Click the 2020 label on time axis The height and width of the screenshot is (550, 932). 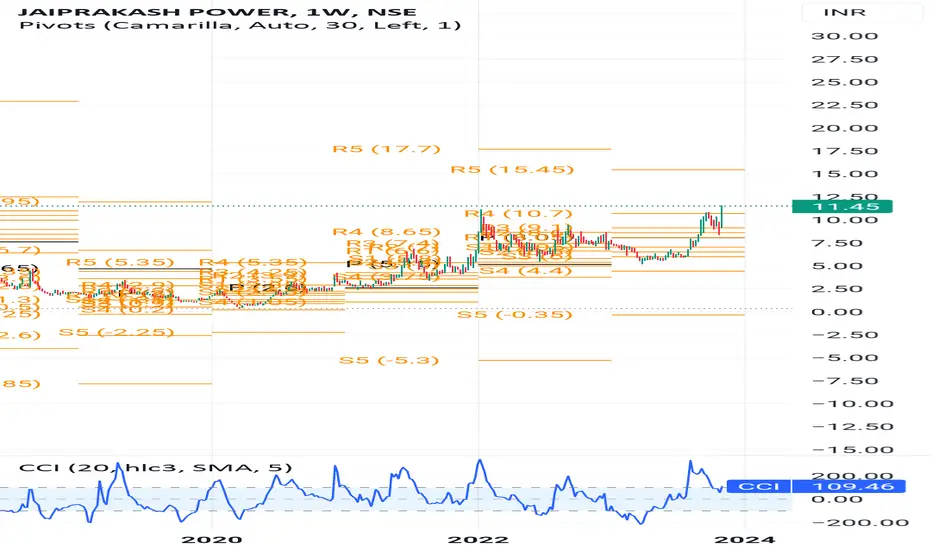coord(212,540)
